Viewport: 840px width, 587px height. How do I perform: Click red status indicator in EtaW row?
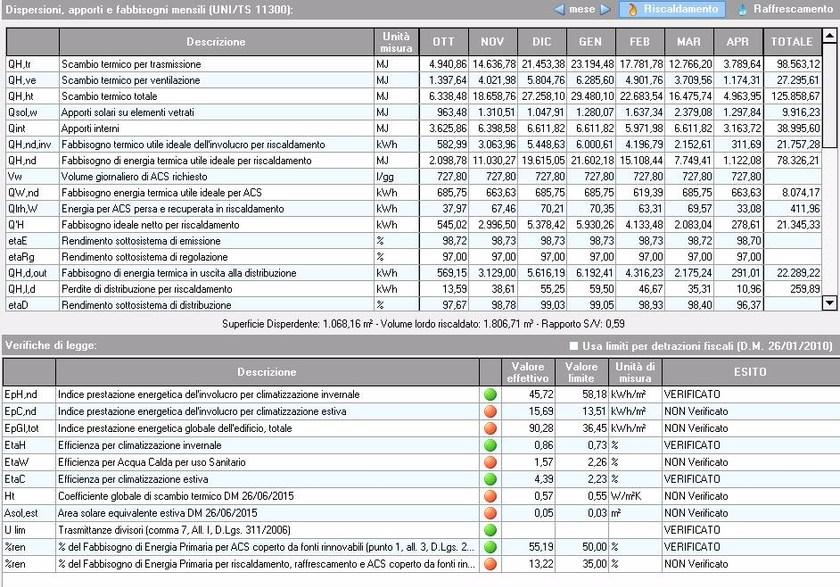490,462
